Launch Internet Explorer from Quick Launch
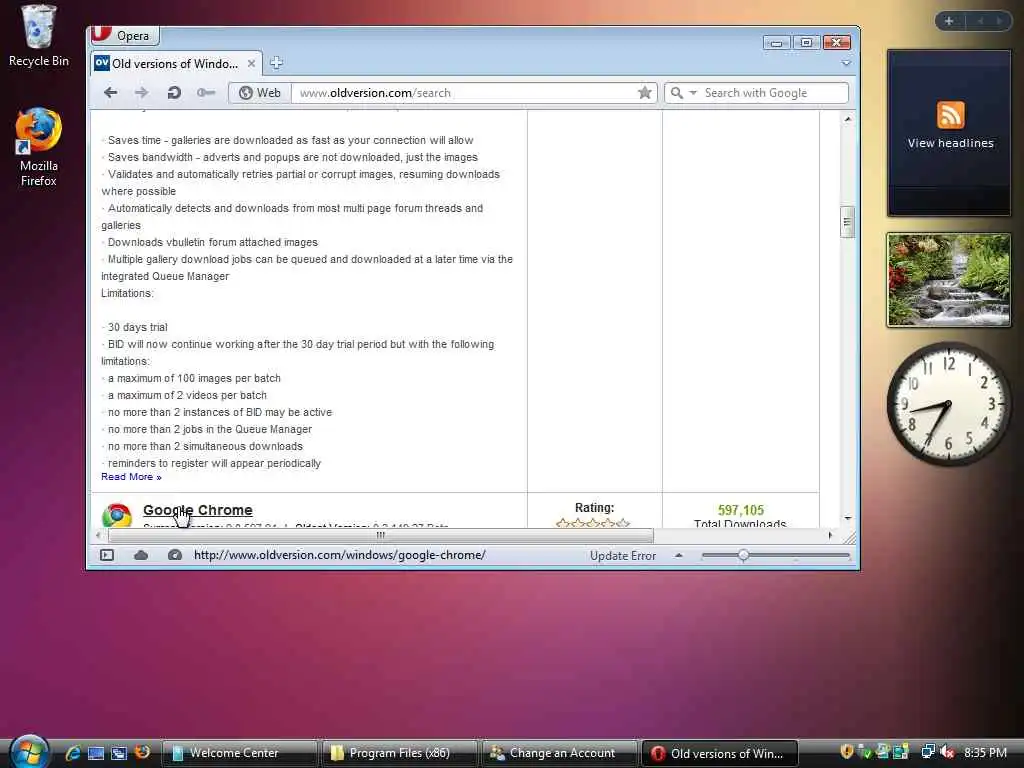Viewport: 1024px width, 768px height. pyautogui.click(x=72, y=753)
